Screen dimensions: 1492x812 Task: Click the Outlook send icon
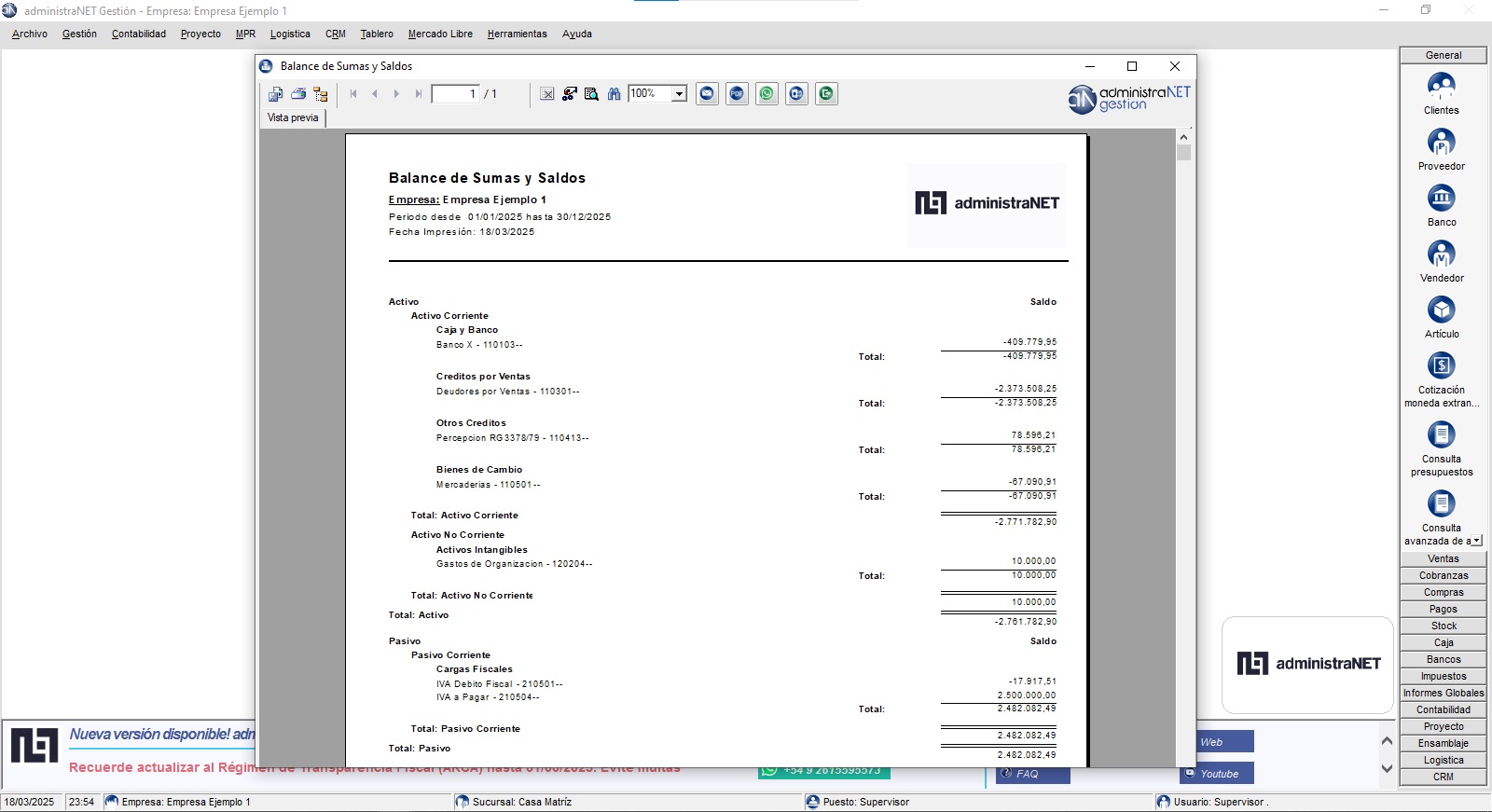[x=797, y=94]
